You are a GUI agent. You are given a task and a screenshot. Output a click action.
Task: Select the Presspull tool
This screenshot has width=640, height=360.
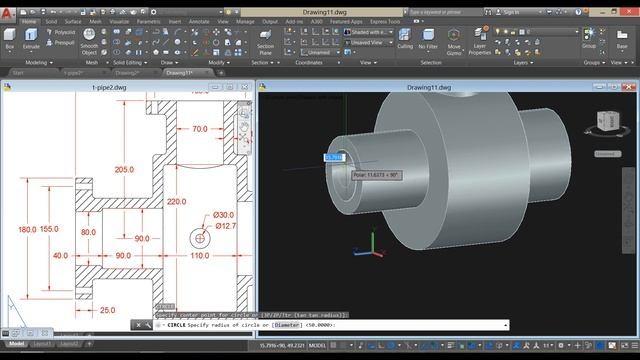pyautogui.click(x=61, y=42)
